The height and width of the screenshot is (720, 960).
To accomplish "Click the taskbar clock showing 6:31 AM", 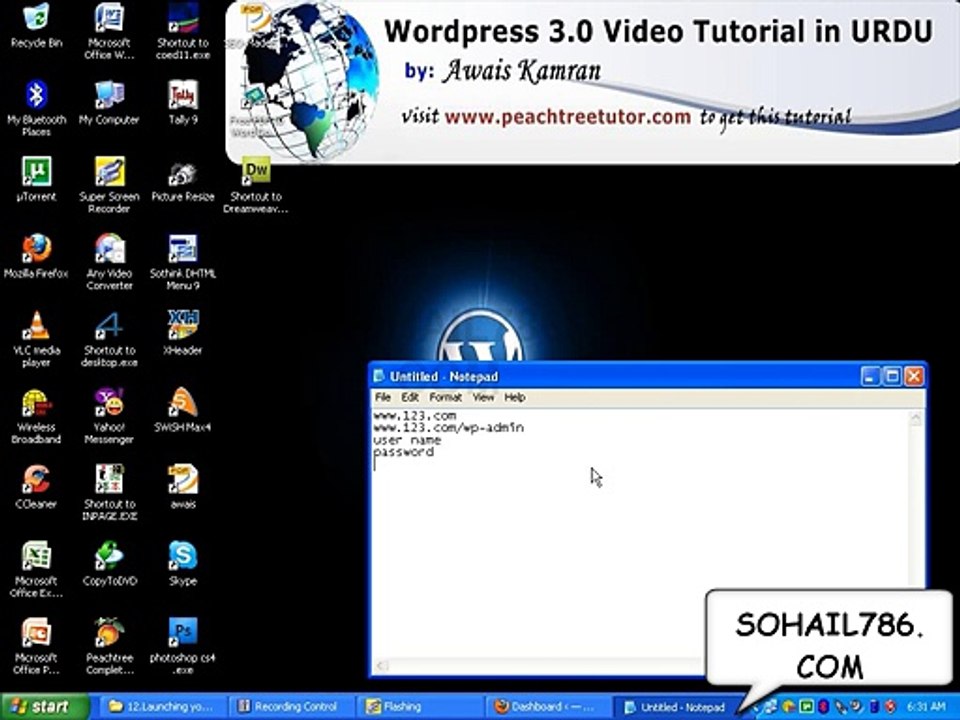I will coord(926,707).
